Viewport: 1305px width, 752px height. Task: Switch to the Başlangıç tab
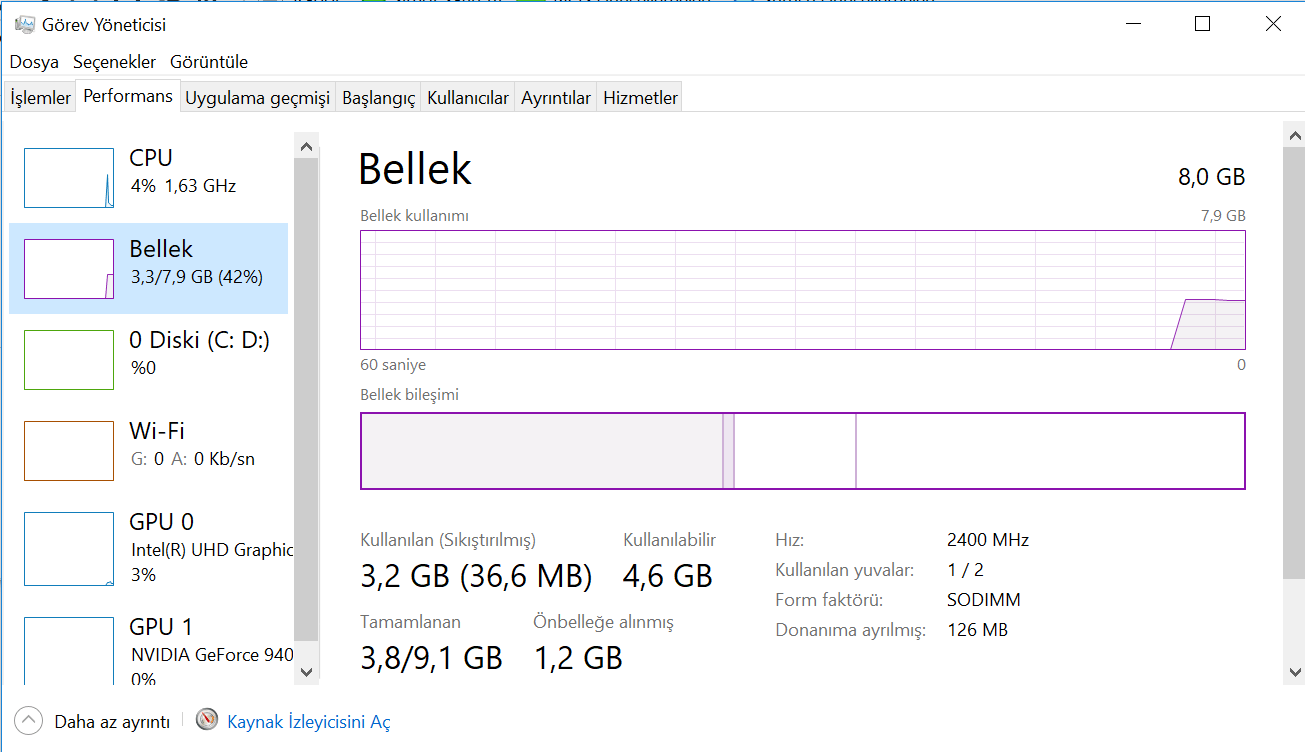click(x=378, y=98)
